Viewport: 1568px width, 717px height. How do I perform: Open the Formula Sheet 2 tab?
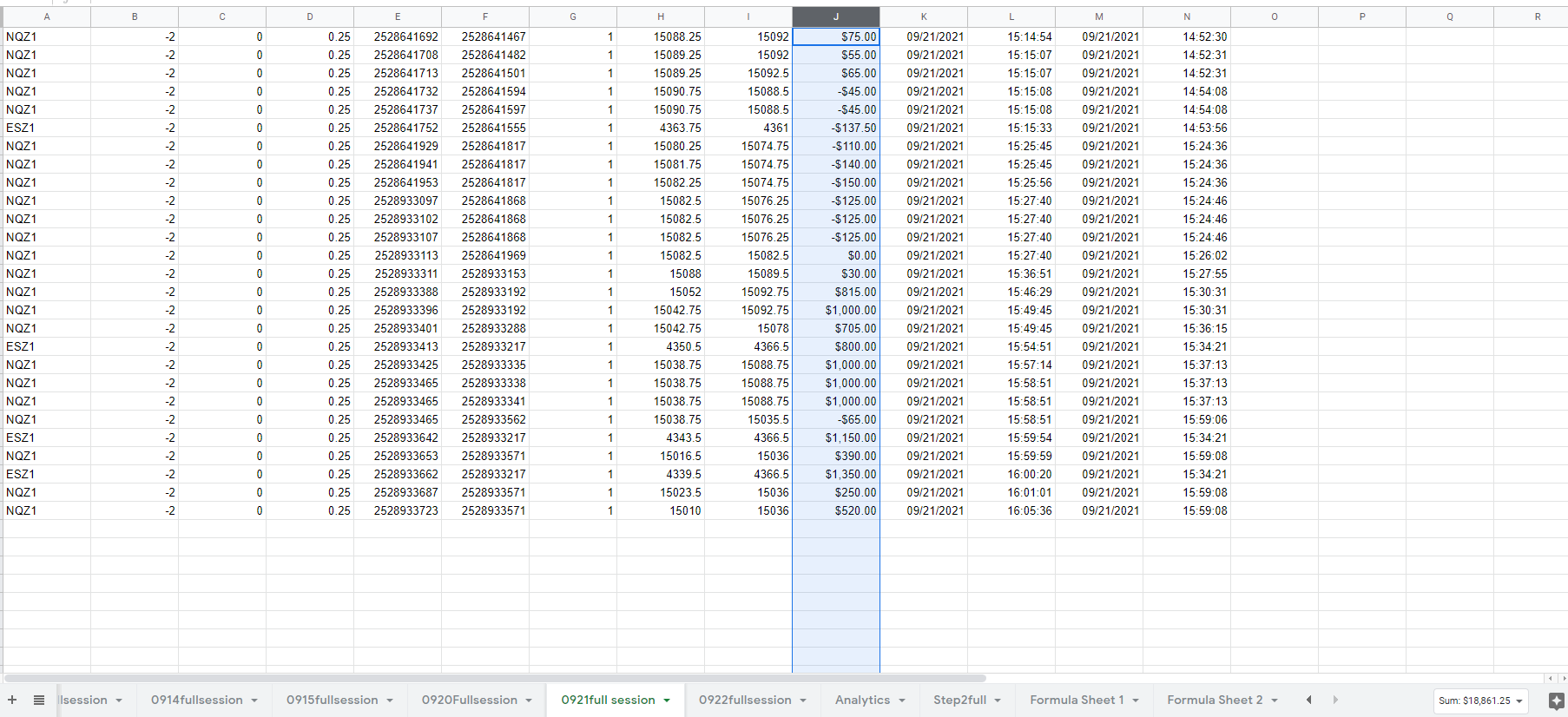pyautogui.click(x=1215, y=700)
